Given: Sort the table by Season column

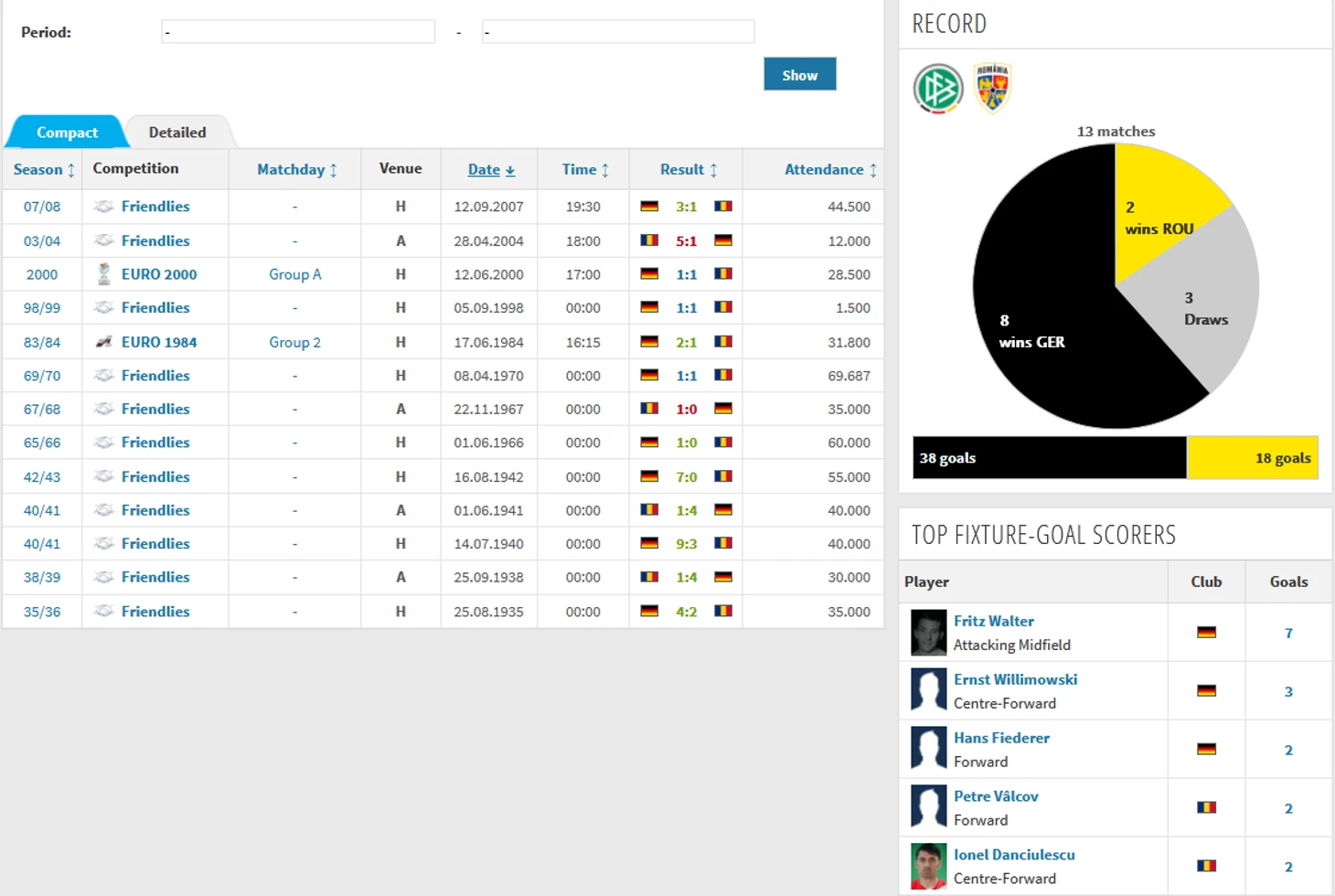Looking at the screenshot, I should (x=43, y=170).
